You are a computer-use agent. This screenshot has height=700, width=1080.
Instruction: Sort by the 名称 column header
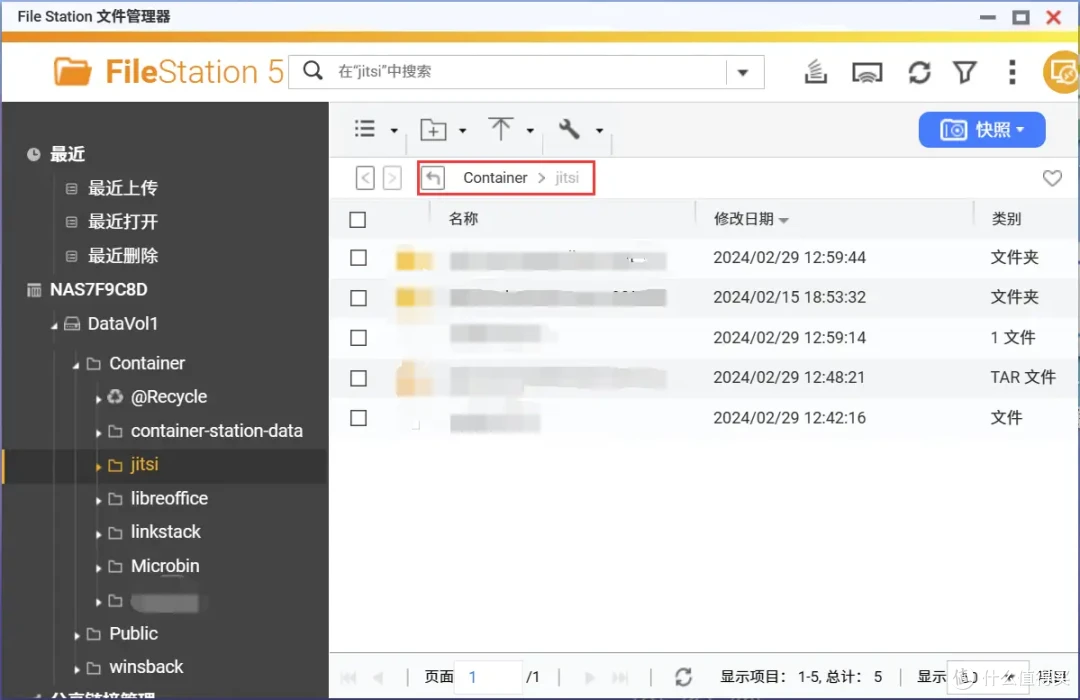(x=463, y=219)
